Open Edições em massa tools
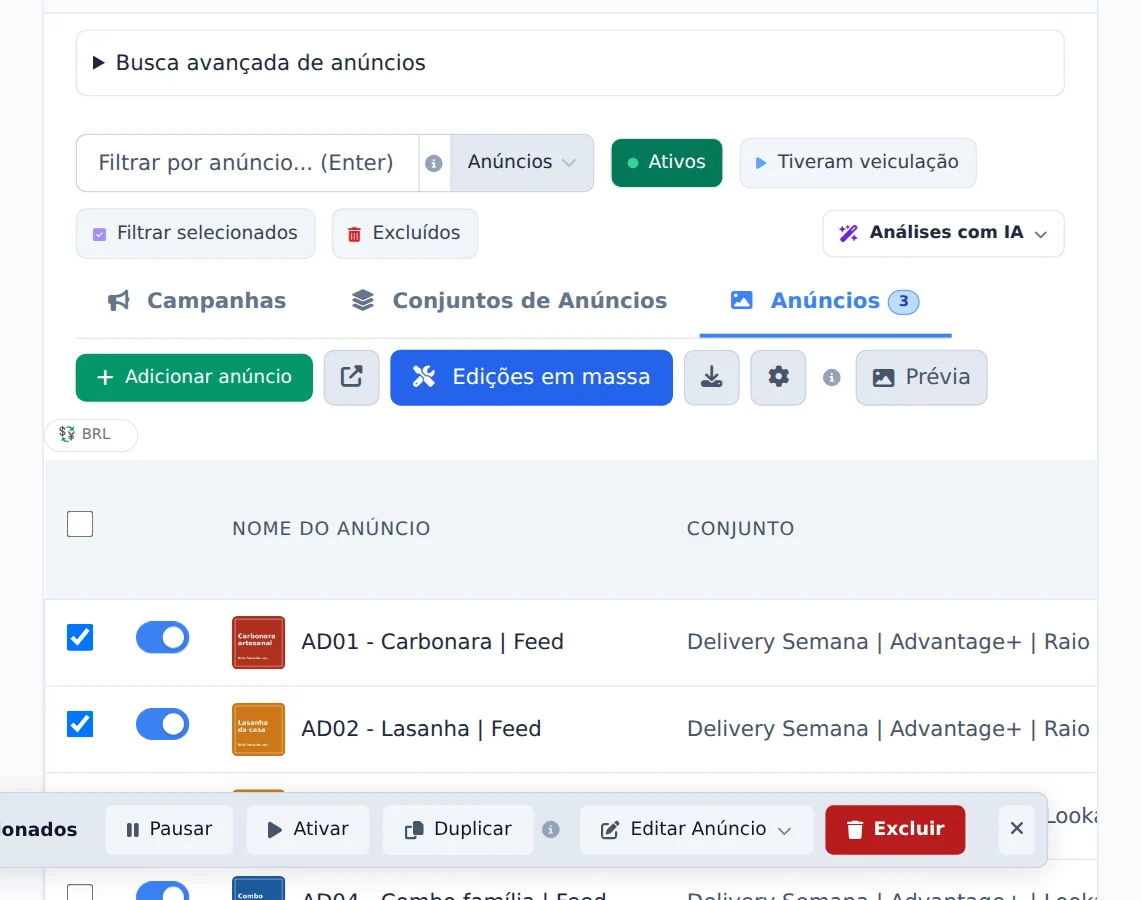This screenshot has width=1141, height=900. (x=531, y=377)
